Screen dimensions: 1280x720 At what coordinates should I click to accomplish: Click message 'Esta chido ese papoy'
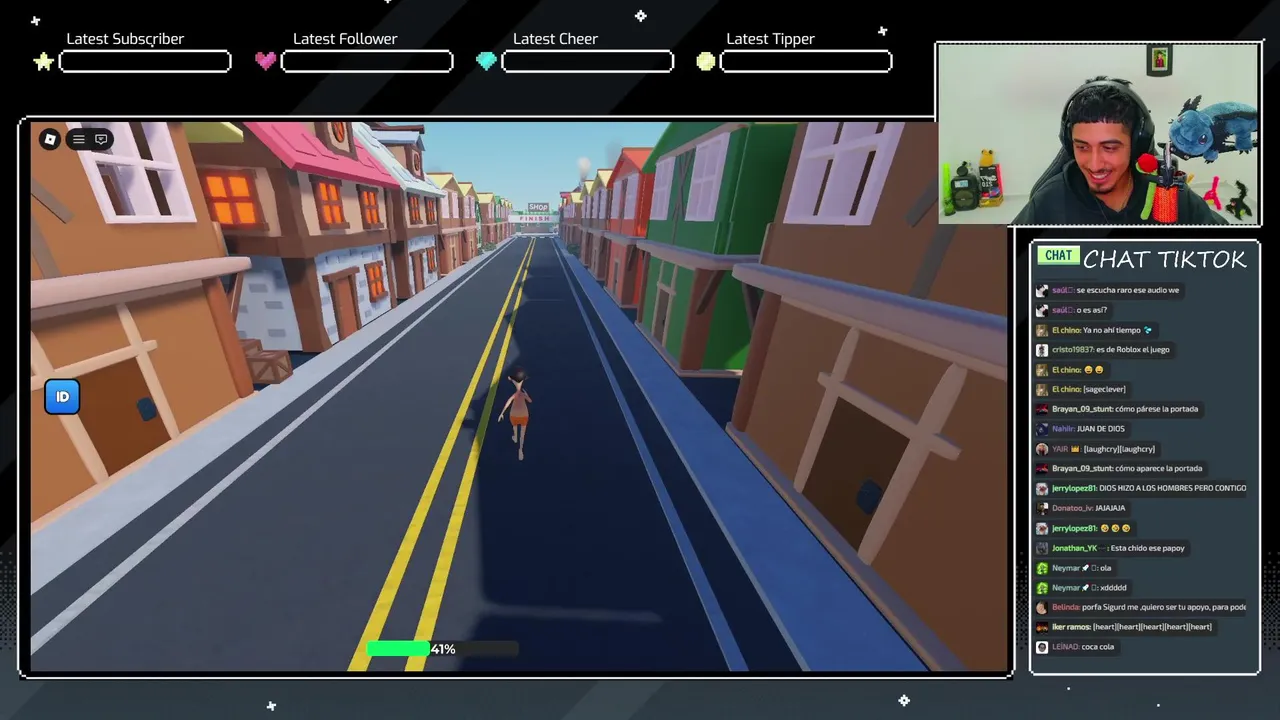click(1147, 548)
